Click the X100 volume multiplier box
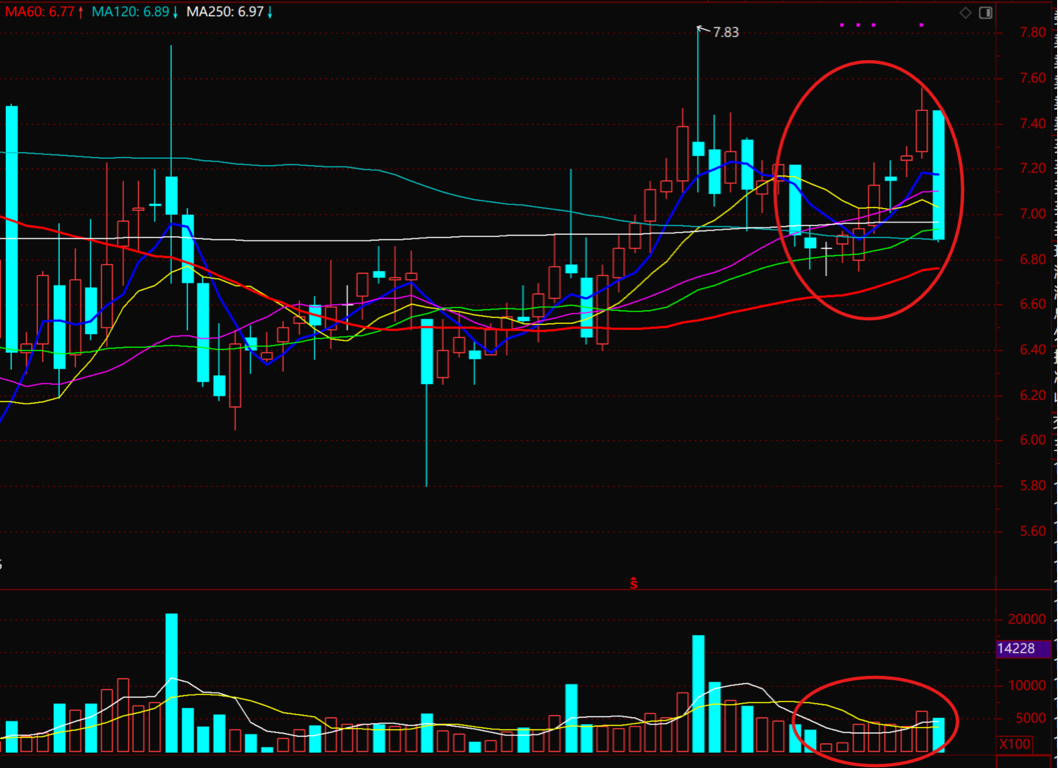The height and width of the screenshot is (768, 1058). pyautogui.click(x=1015, y=744)
